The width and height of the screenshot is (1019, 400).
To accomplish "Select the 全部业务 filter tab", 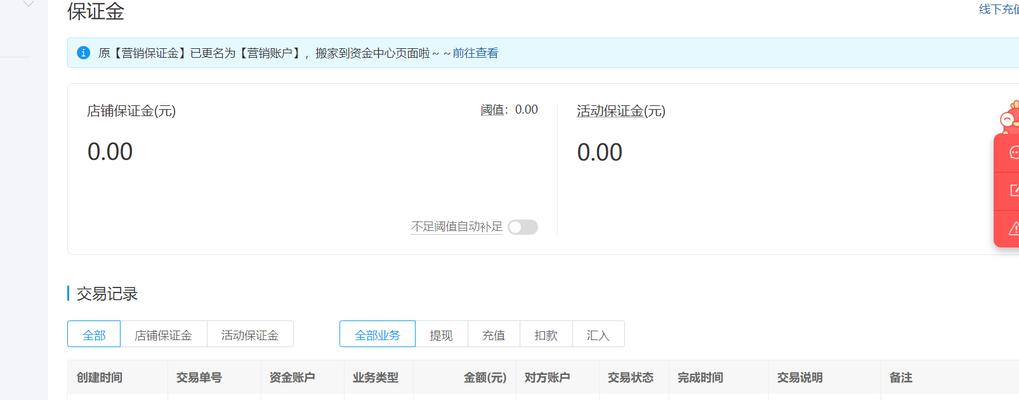I will point(377,335).
